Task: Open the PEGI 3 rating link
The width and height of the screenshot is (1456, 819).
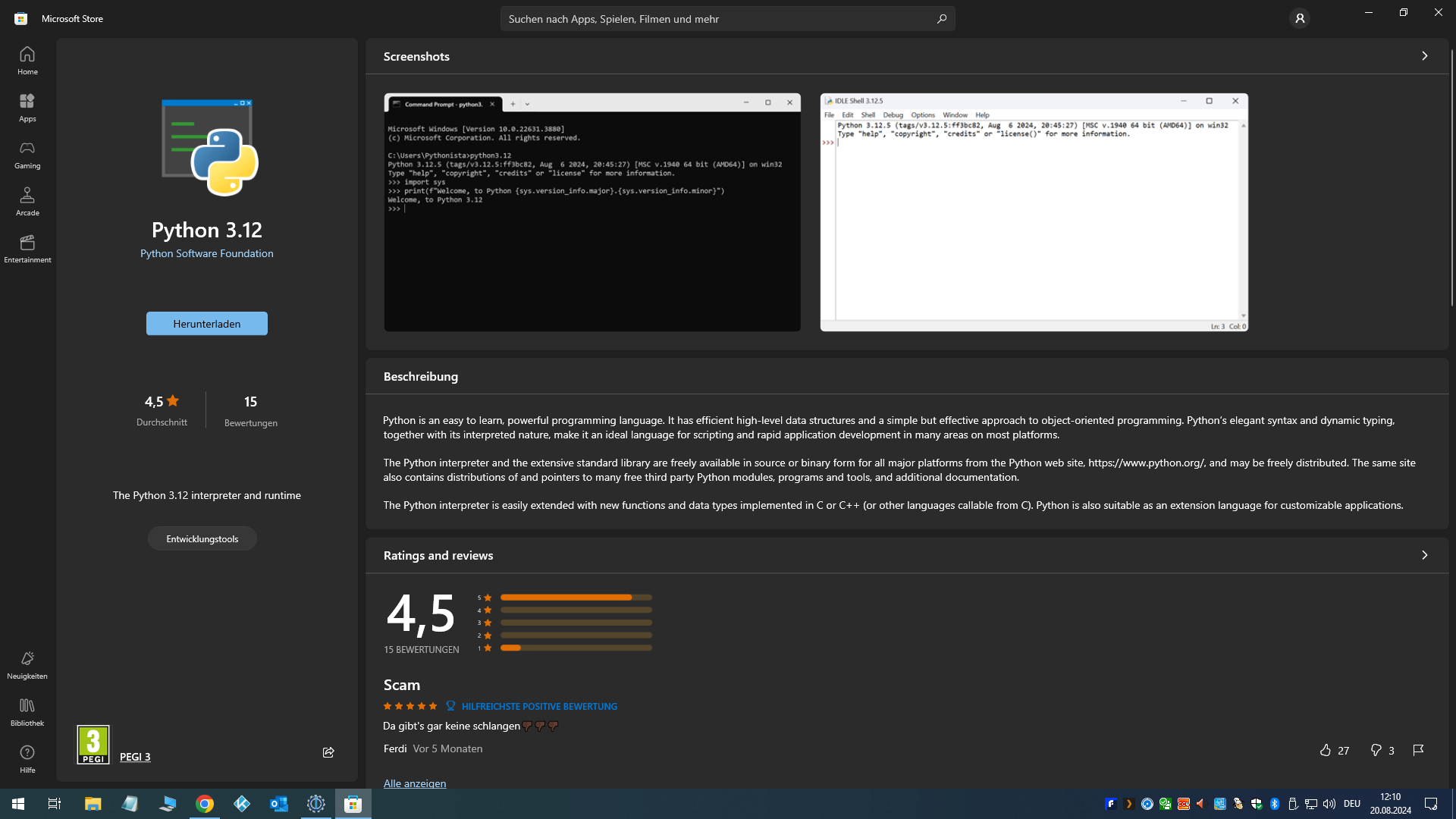Action: point(135,757)
